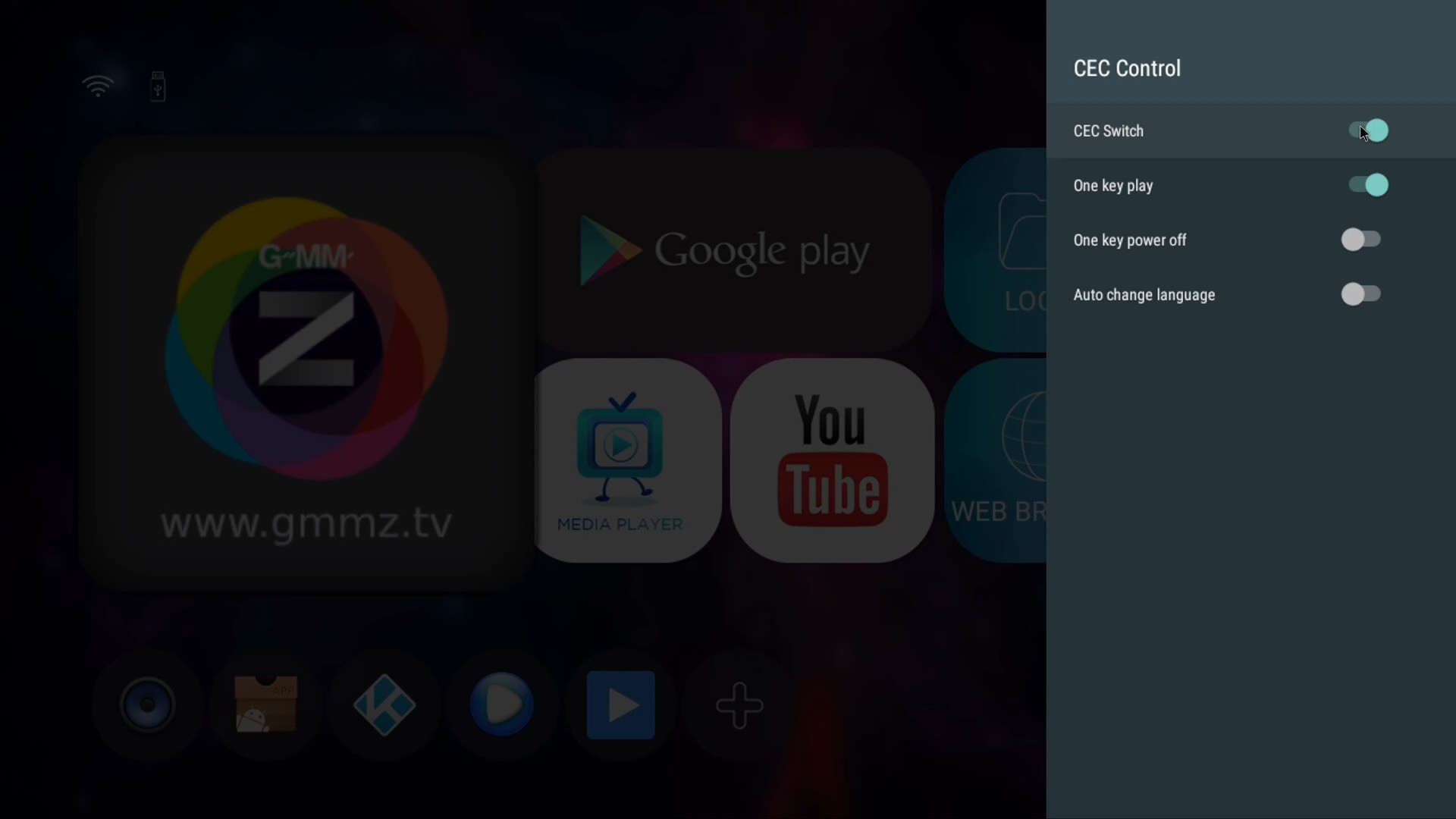Enable One key power off
This screenshot has height=819, width=1456.
point(1361,239)
